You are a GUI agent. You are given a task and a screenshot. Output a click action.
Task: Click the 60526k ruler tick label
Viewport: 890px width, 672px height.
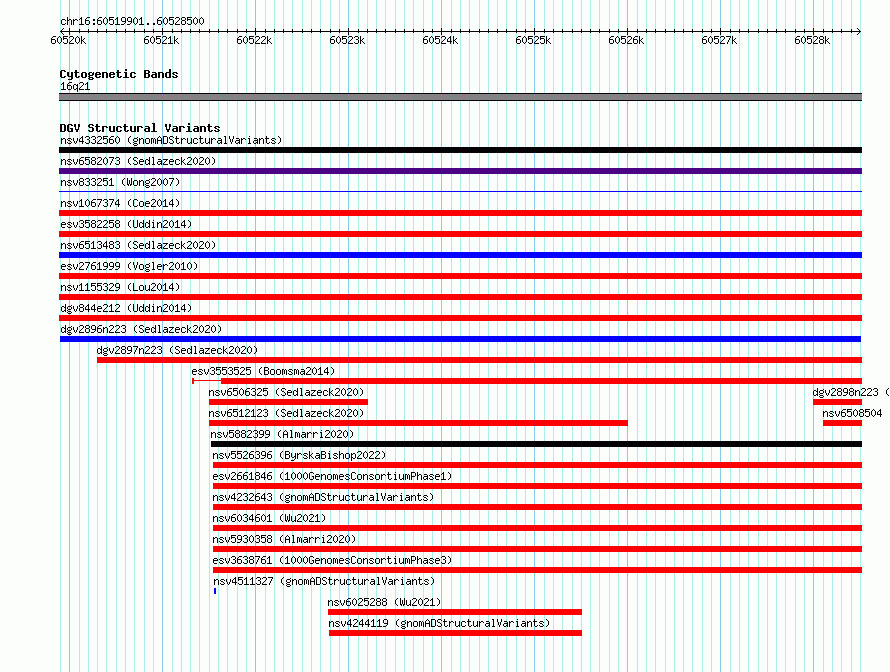click(x=626, y=40)
